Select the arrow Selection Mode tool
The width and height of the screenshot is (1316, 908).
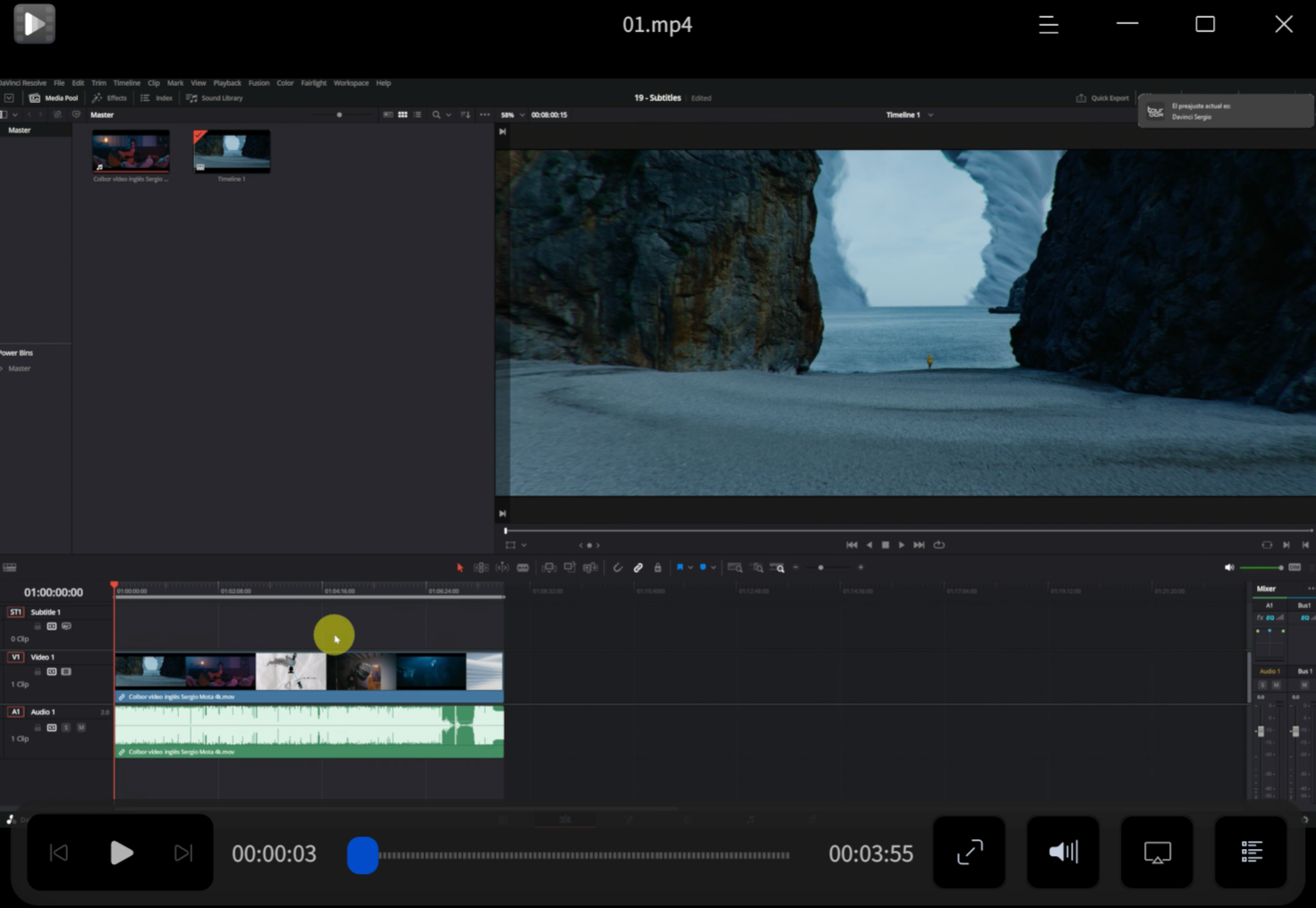point(460,568)
